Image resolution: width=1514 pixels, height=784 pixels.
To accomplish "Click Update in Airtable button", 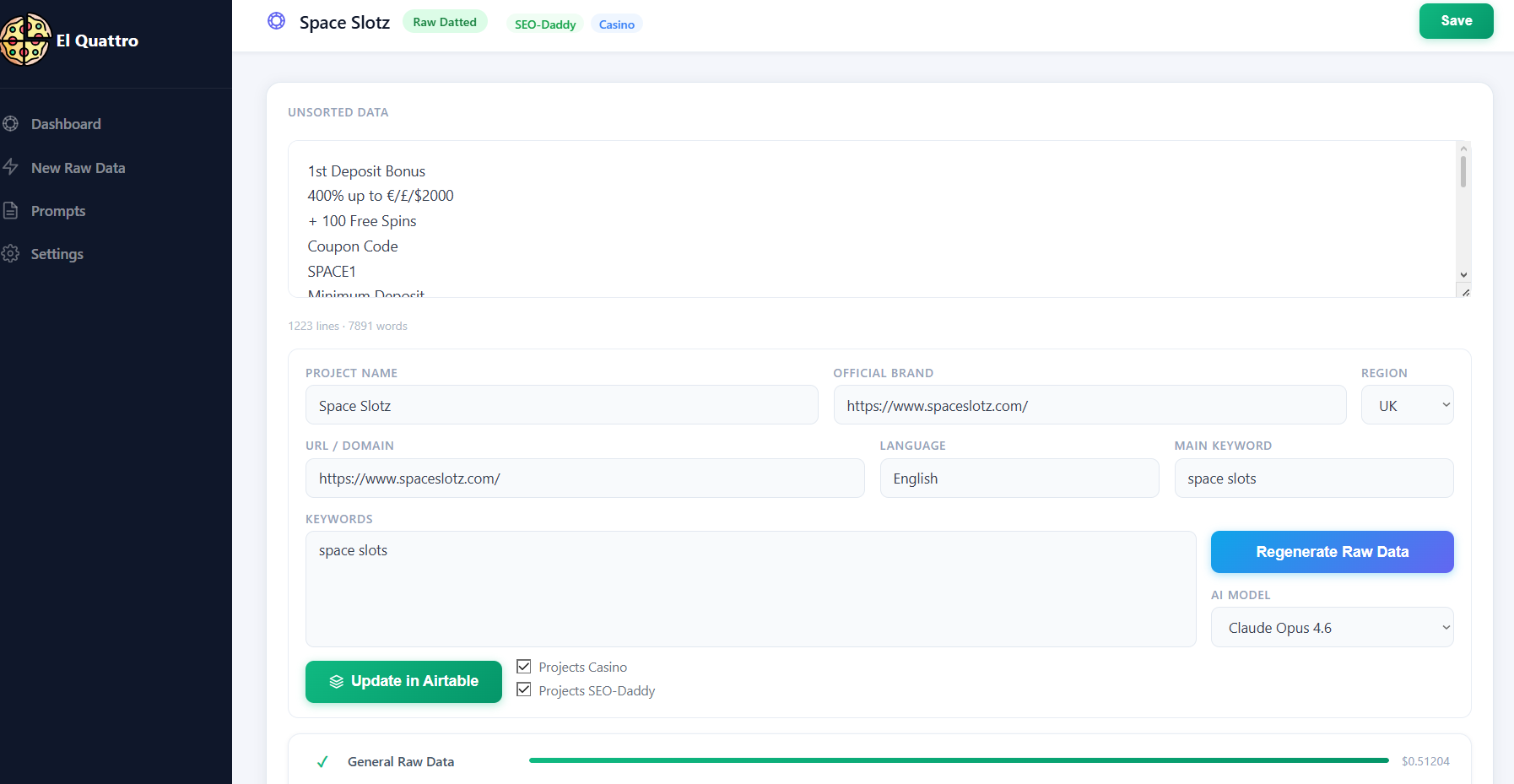I will 403,681.
